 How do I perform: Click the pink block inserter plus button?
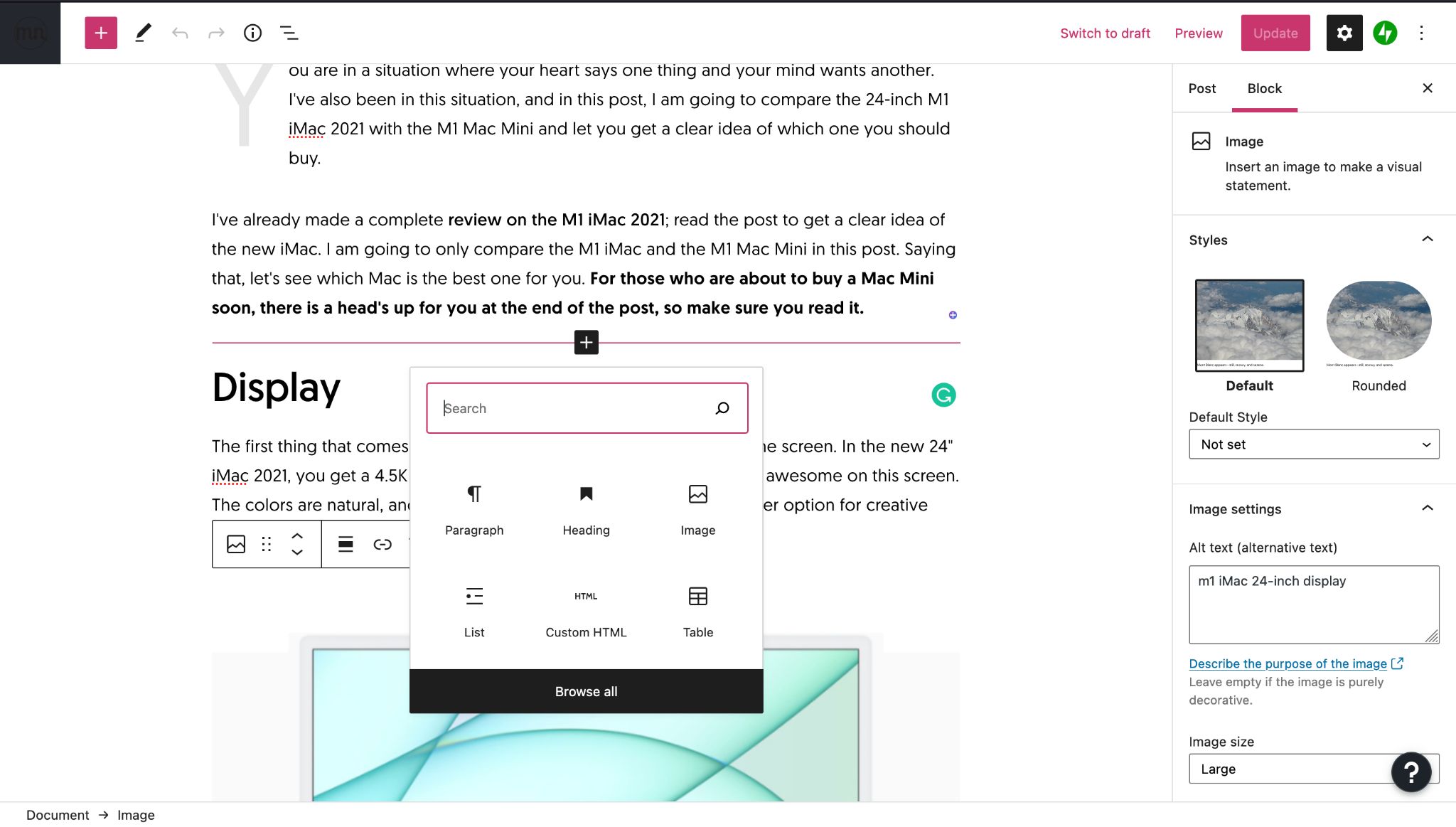tap(101, 33)
